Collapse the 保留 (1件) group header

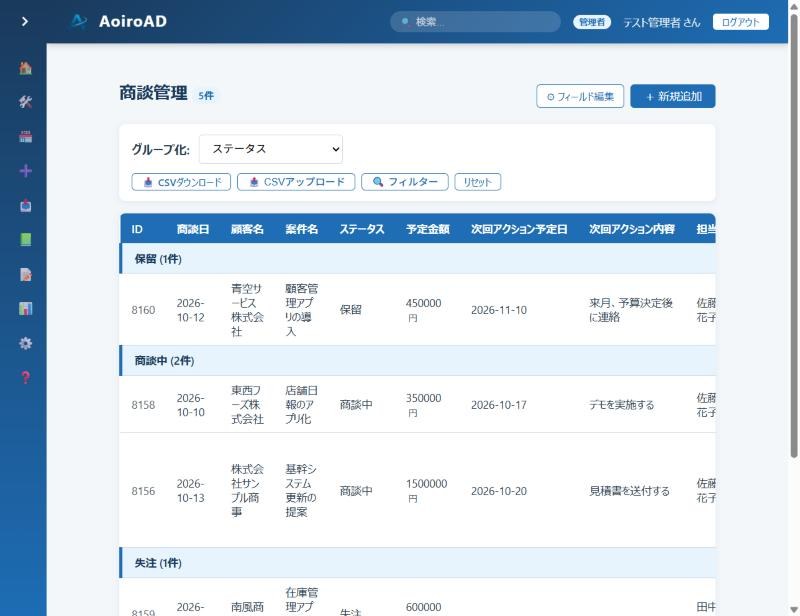417,259
